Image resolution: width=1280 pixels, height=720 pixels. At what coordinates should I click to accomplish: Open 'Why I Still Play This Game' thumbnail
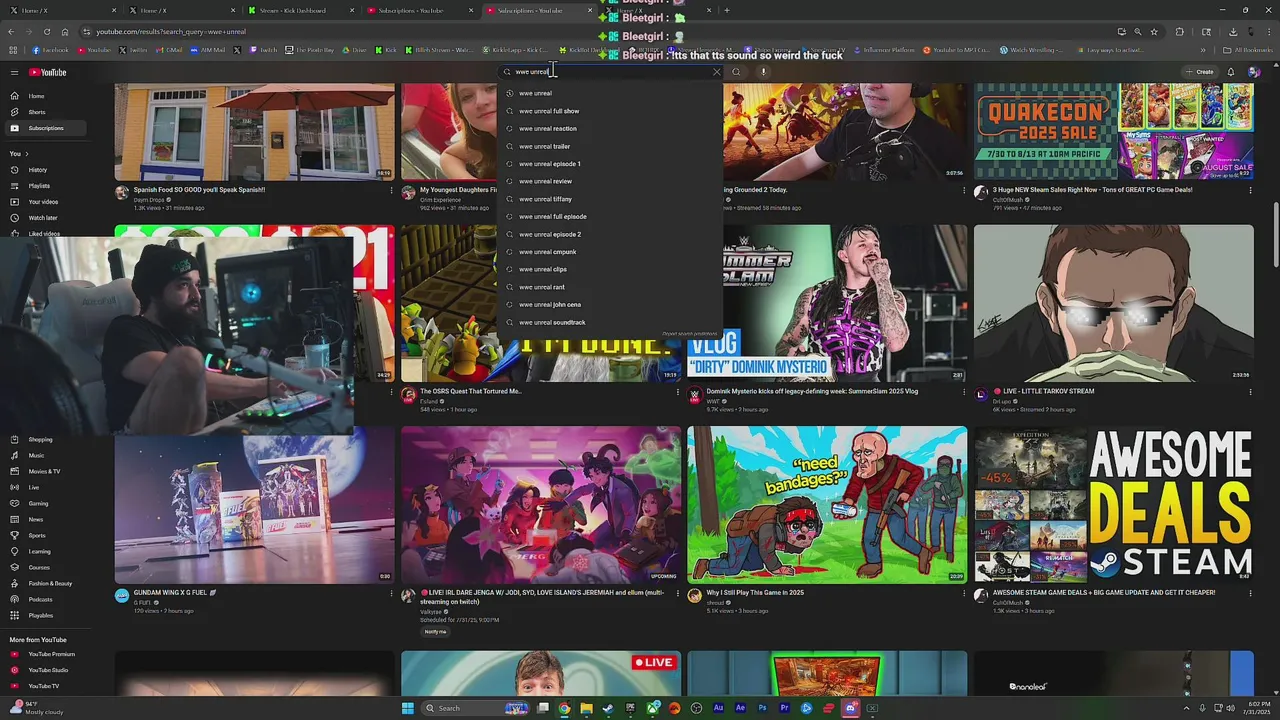coord(827,505)
